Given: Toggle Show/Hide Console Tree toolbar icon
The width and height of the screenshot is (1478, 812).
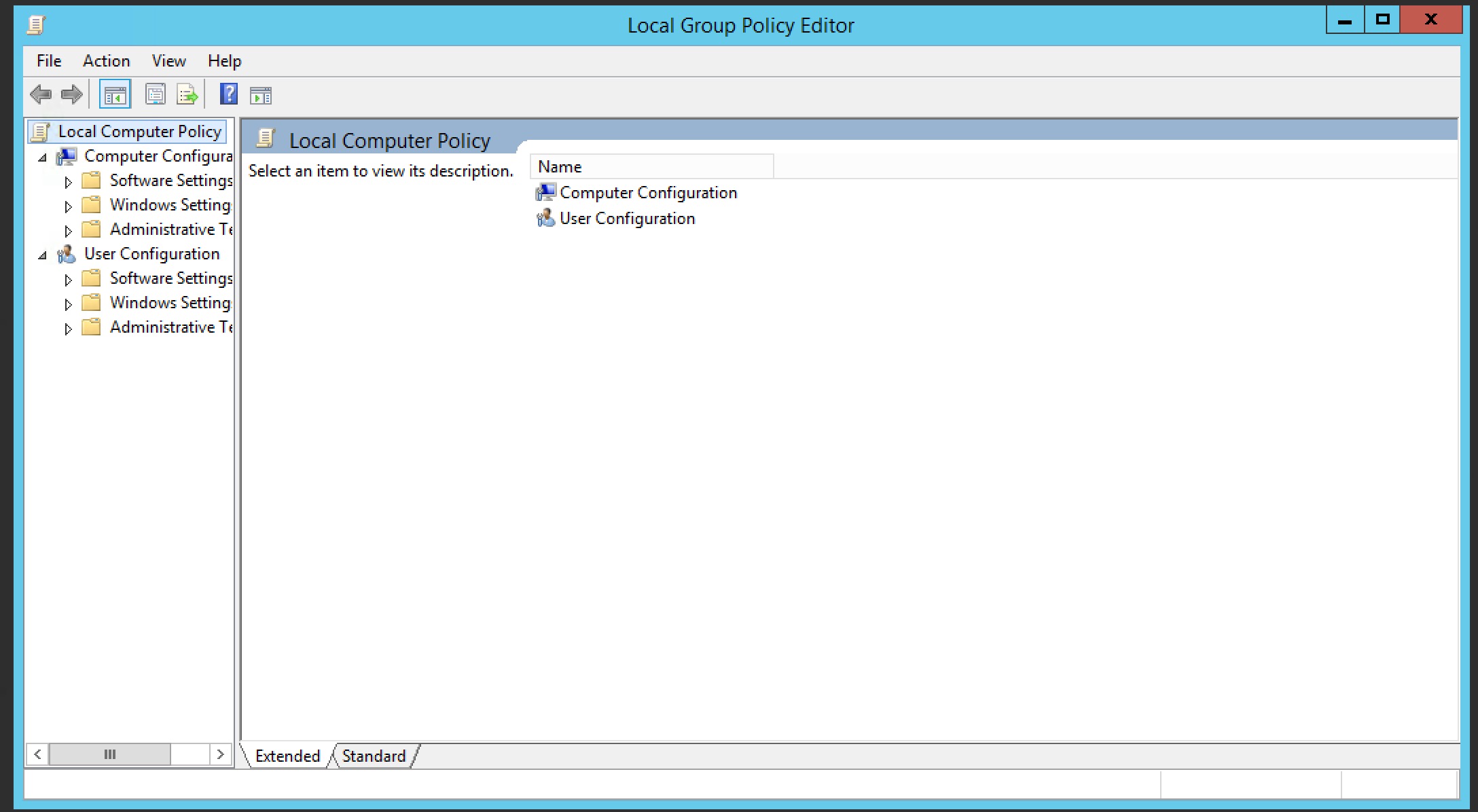Looking at the screenshot, I should pos(115,94).
